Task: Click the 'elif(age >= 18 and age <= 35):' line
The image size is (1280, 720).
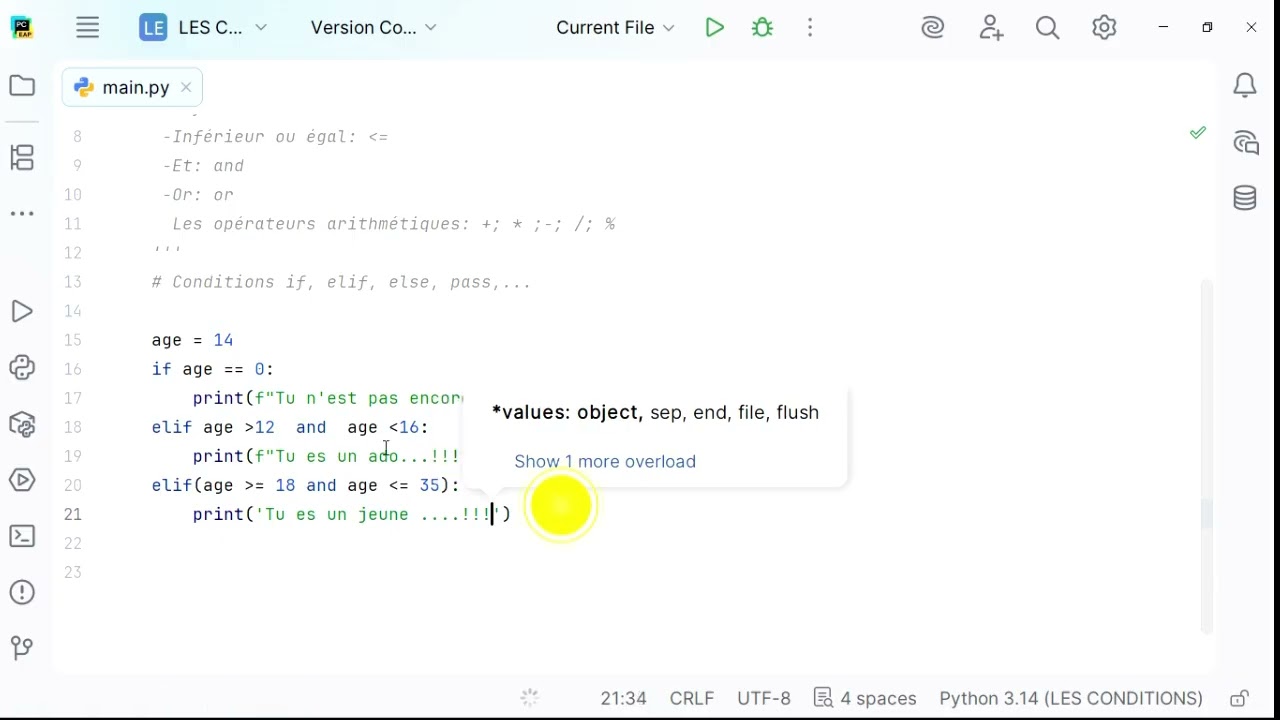Action: click(306, 485)
